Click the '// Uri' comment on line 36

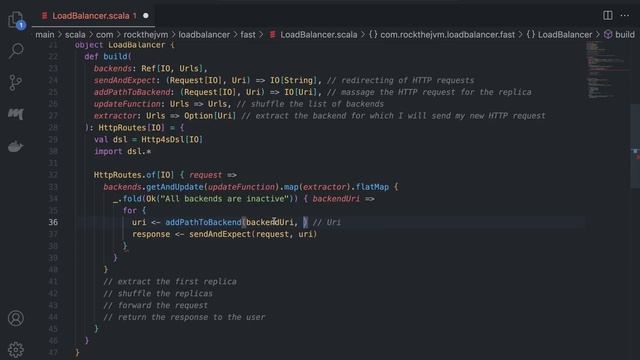(x=327, y=222)
